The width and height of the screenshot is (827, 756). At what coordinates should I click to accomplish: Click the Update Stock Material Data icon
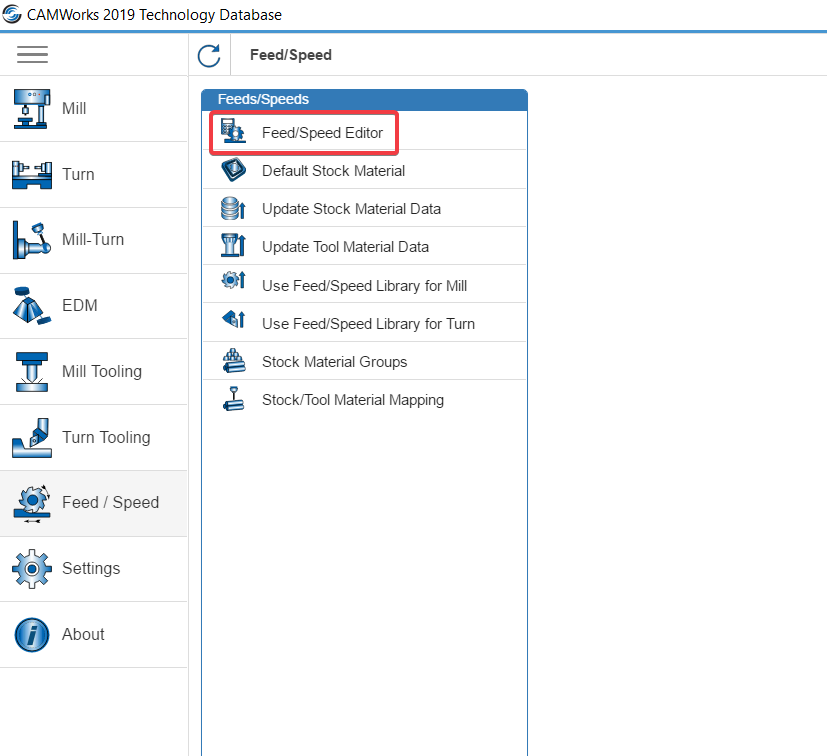pos(233,208)
